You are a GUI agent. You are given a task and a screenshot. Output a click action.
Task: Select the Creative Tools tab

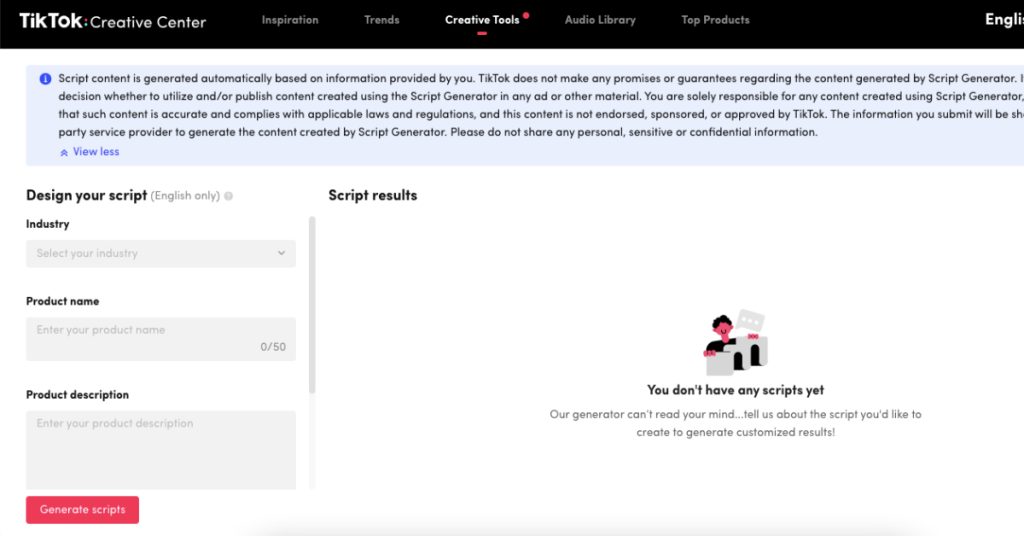[482, 20]
